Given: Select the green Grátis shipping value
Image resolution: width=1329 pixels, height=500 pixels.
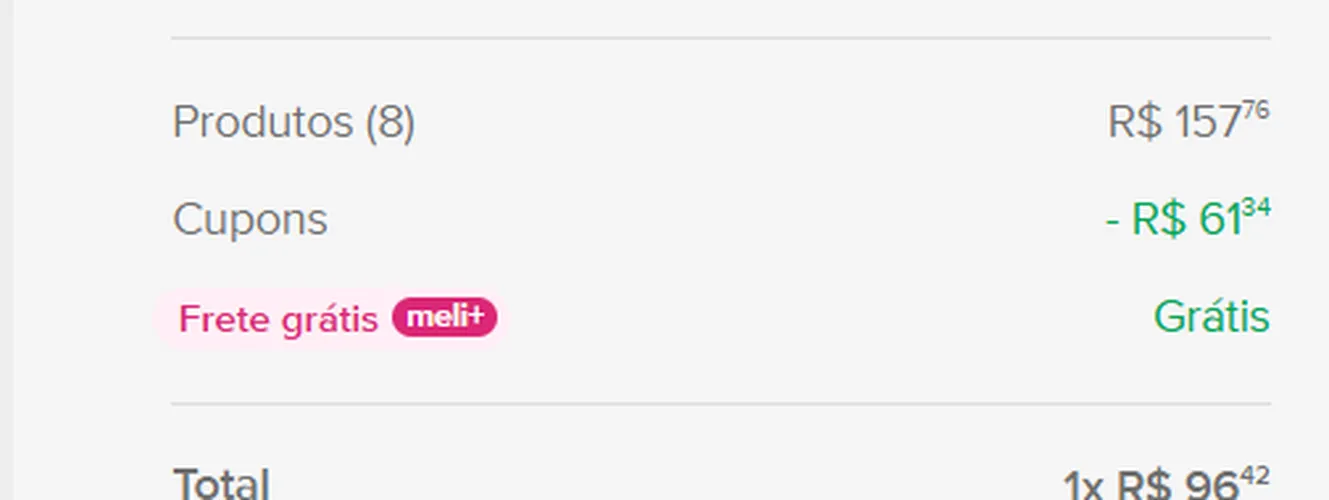Looking at the screenshot, I should [x=1212, y=317].
